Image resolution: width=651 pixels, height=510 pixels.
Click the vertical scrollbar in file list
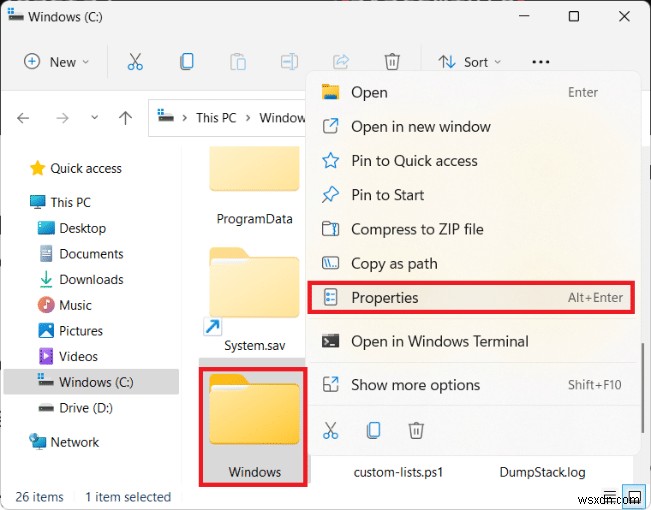(x=643, y=388)
